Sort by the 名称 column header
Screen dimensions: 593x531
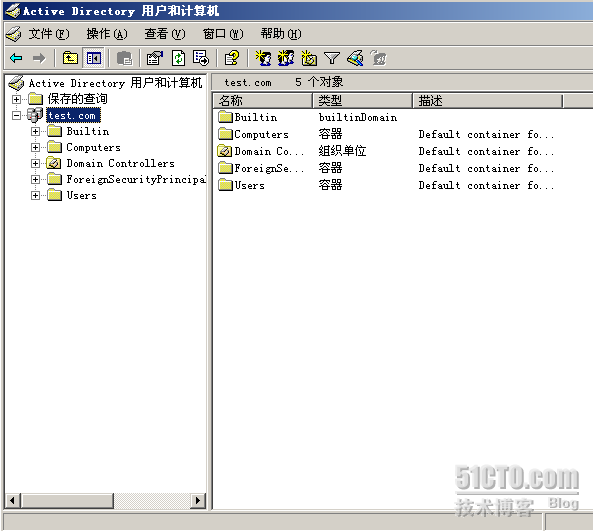263,101
